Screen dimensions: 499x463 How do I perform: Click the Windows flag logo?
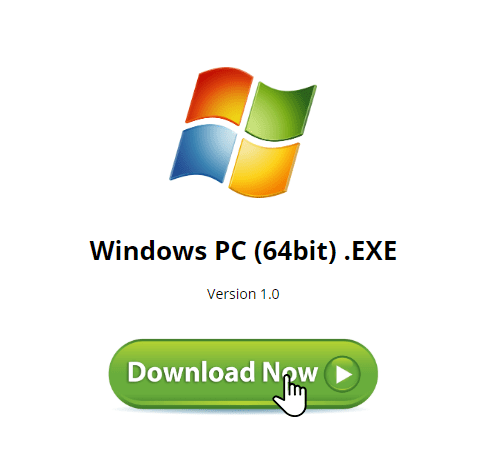click(x=243, y=132)
